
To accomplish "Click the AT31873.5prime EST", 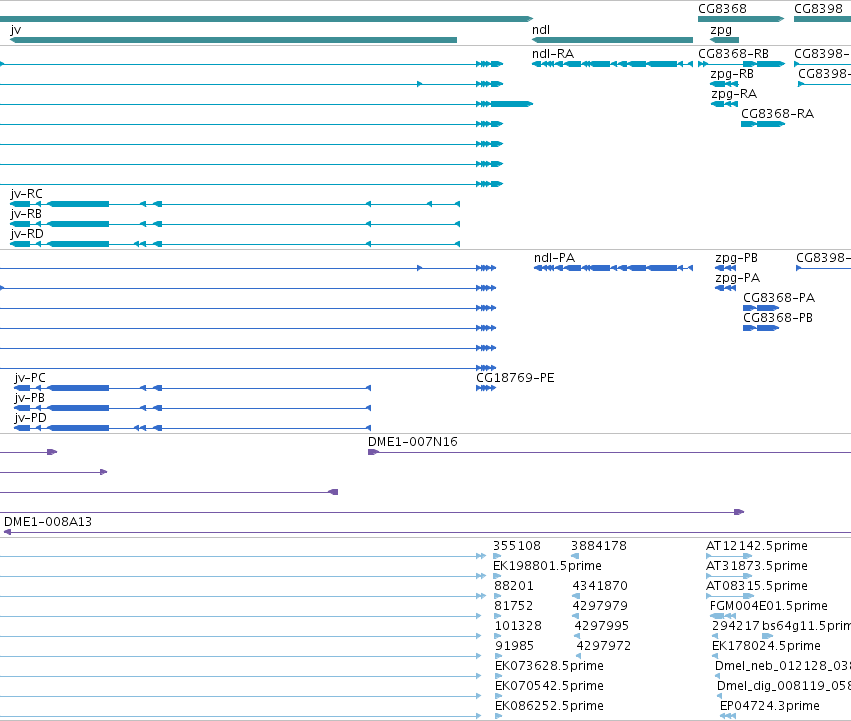I will pyautogui.click(x=729, y=576).
